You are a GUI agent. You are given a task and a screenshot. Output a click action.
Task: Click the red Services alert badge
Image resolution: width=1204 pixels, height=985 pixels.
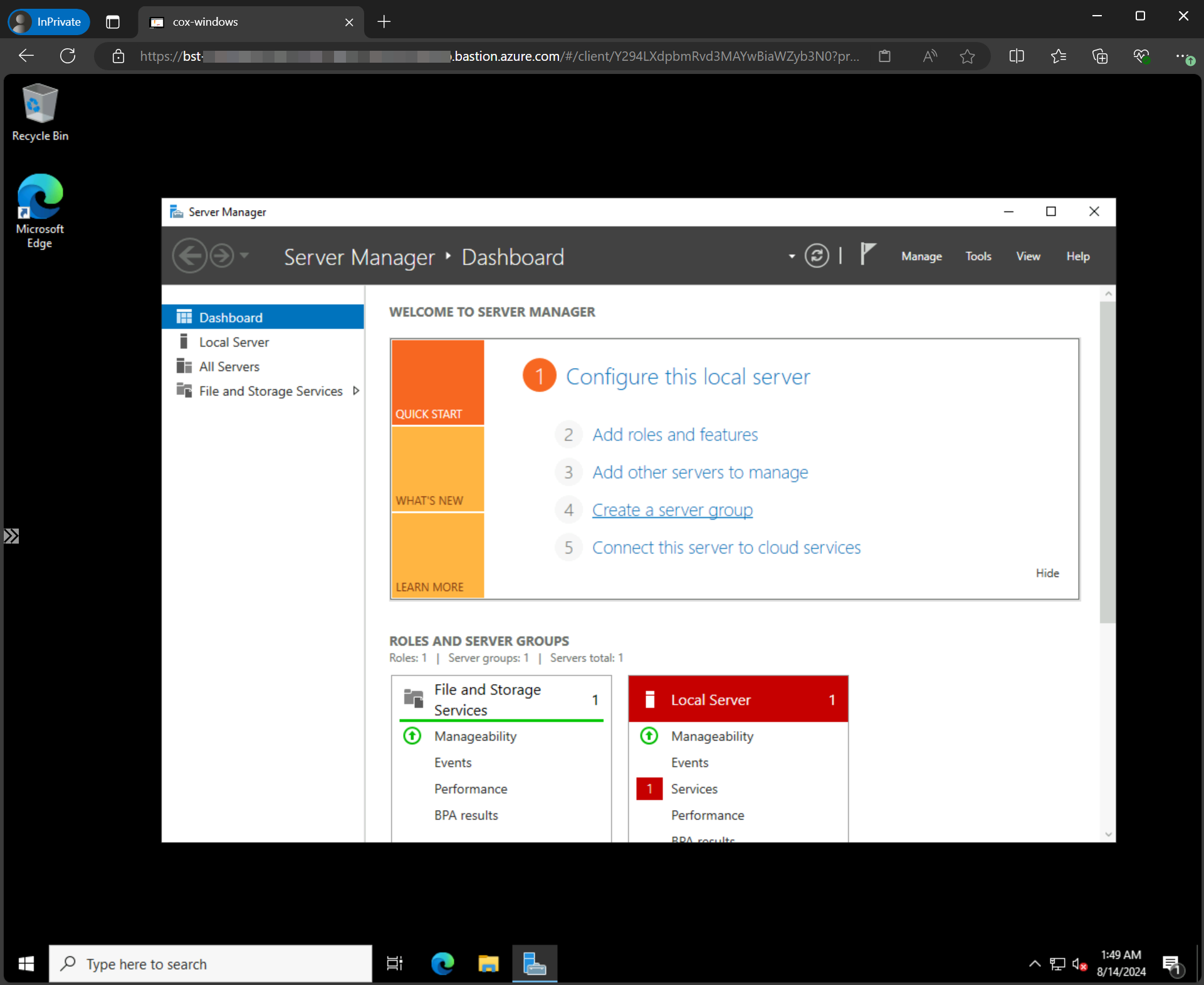pyautogui.click(x=649, y=789)
